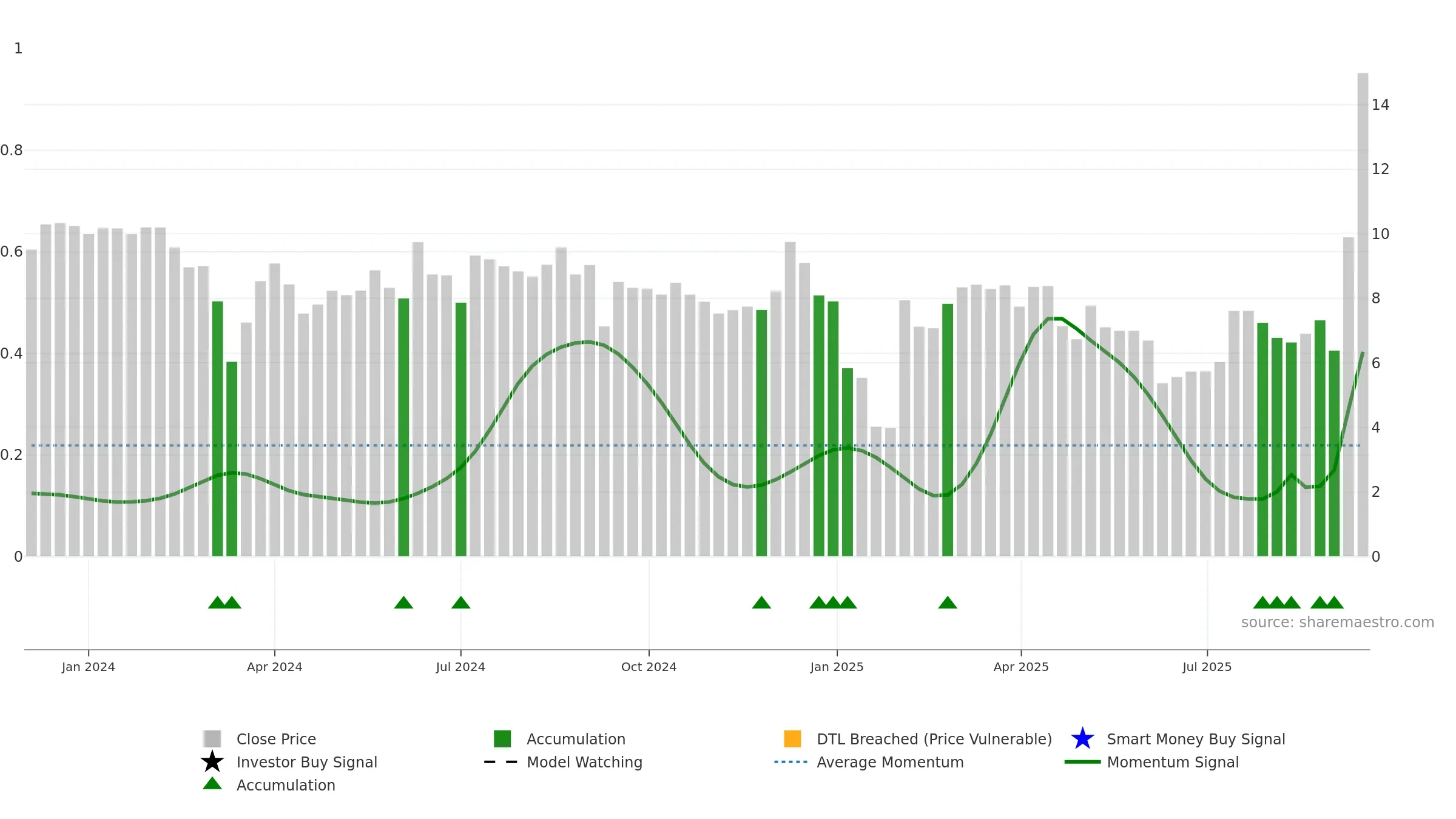
Task: Click the accumulation triangle before Apr 2025
Action: 948,602
